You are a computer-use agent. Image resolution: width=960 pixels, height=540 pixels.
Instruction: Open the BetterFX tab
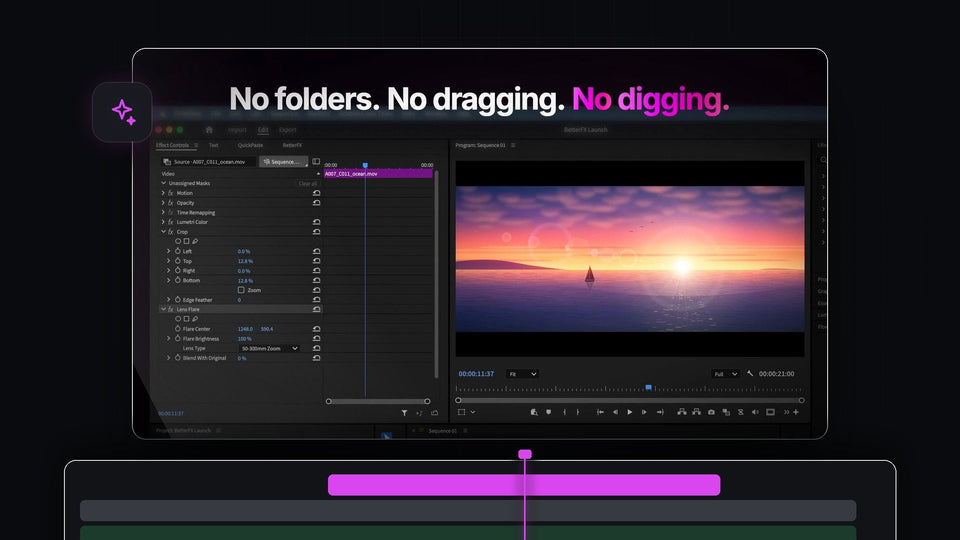[x=292, y=145]
